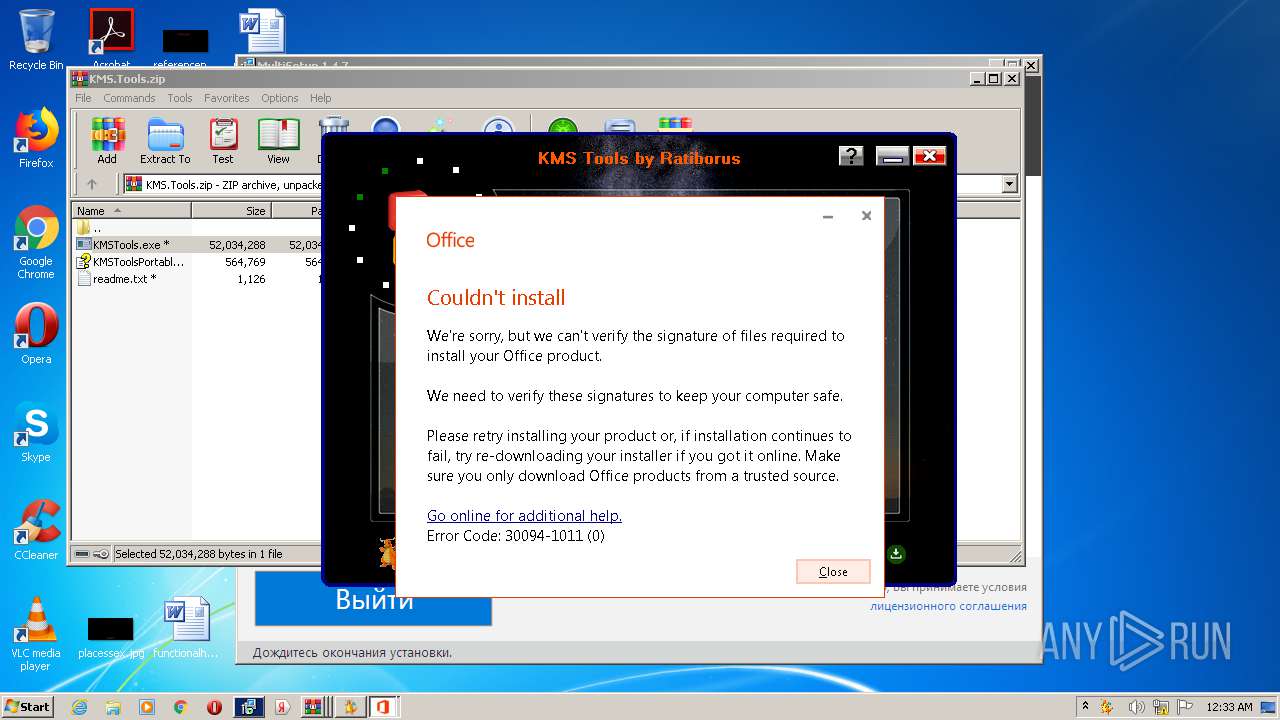
Task: Open Opera desktop shortcut
Action: pos(36,334)
